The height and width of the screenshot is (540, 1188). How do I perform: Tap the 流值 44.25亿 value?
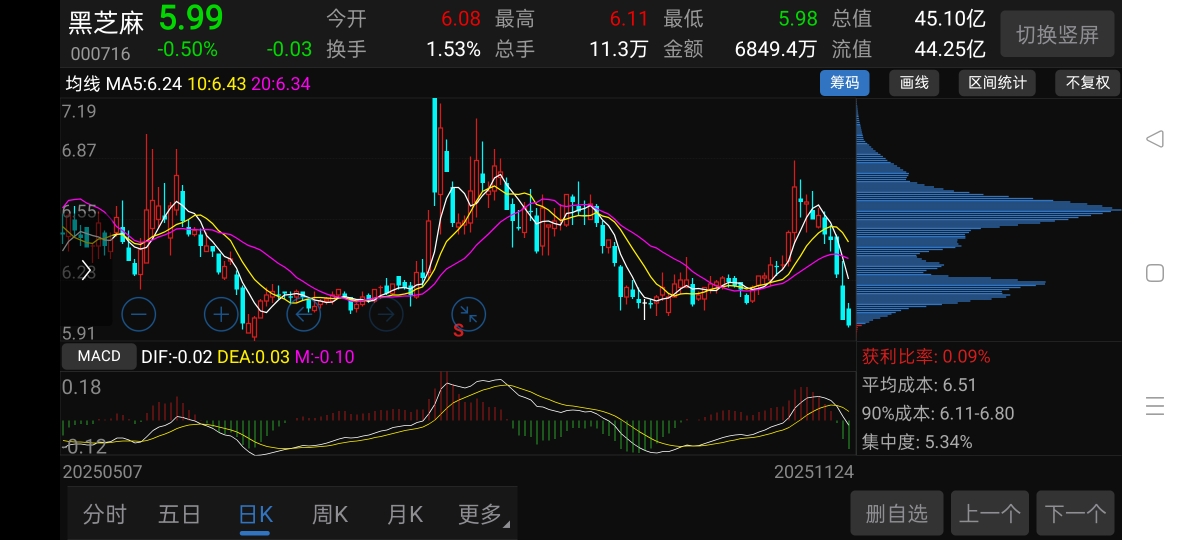click(950, 49)
